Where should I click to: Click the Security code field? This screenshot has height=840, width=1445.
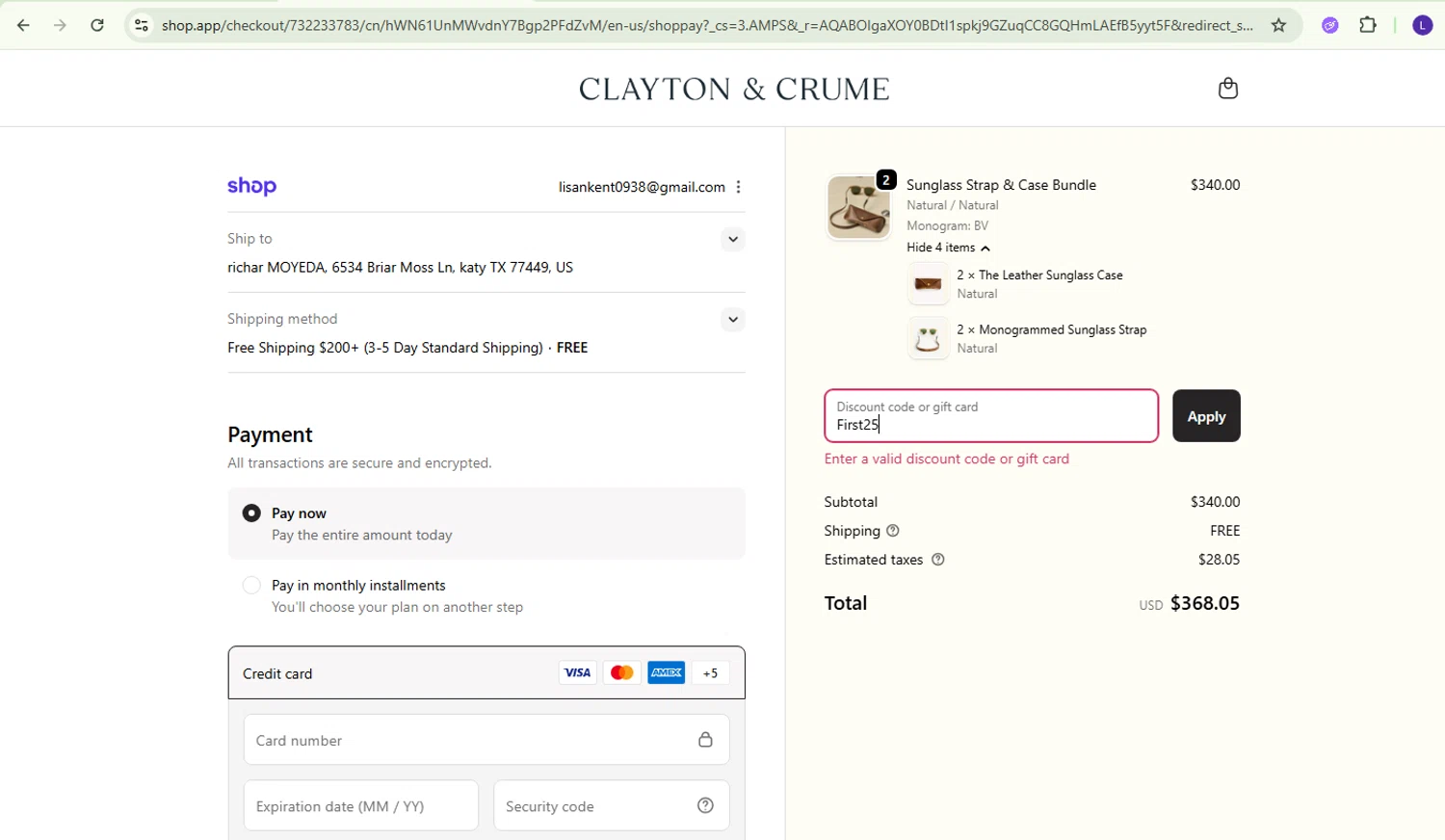pyautogui.click(x=612, y=805)
